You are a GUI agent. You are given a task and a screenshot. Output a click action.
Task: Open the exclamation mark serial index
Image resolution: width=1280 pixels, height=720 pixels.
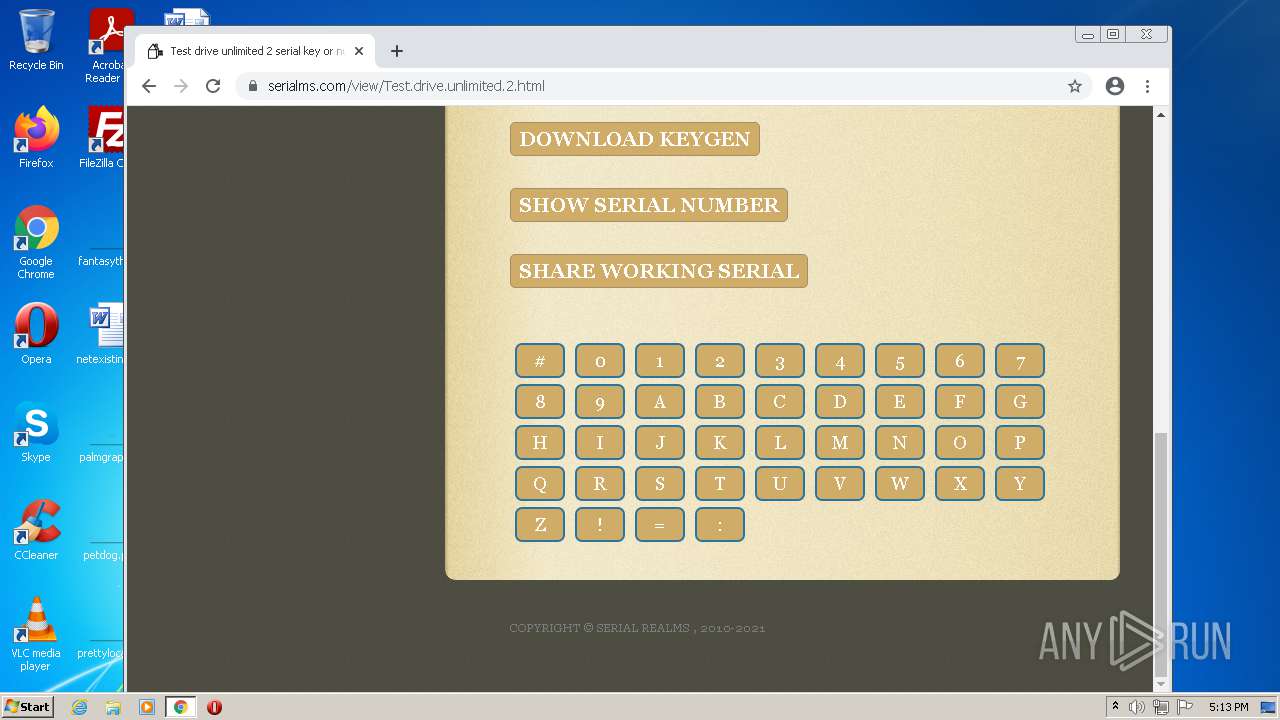point(600,525)
